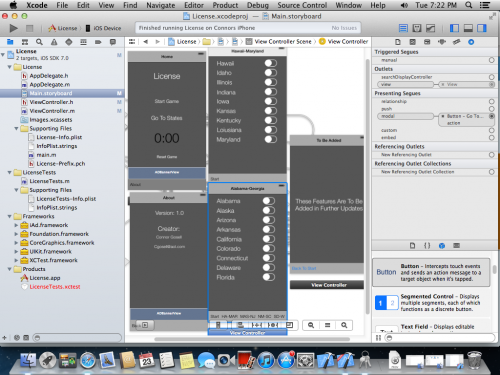Toggle the Hawaii switch
This screenshot has width=500, height=375.
coord(271,63)
